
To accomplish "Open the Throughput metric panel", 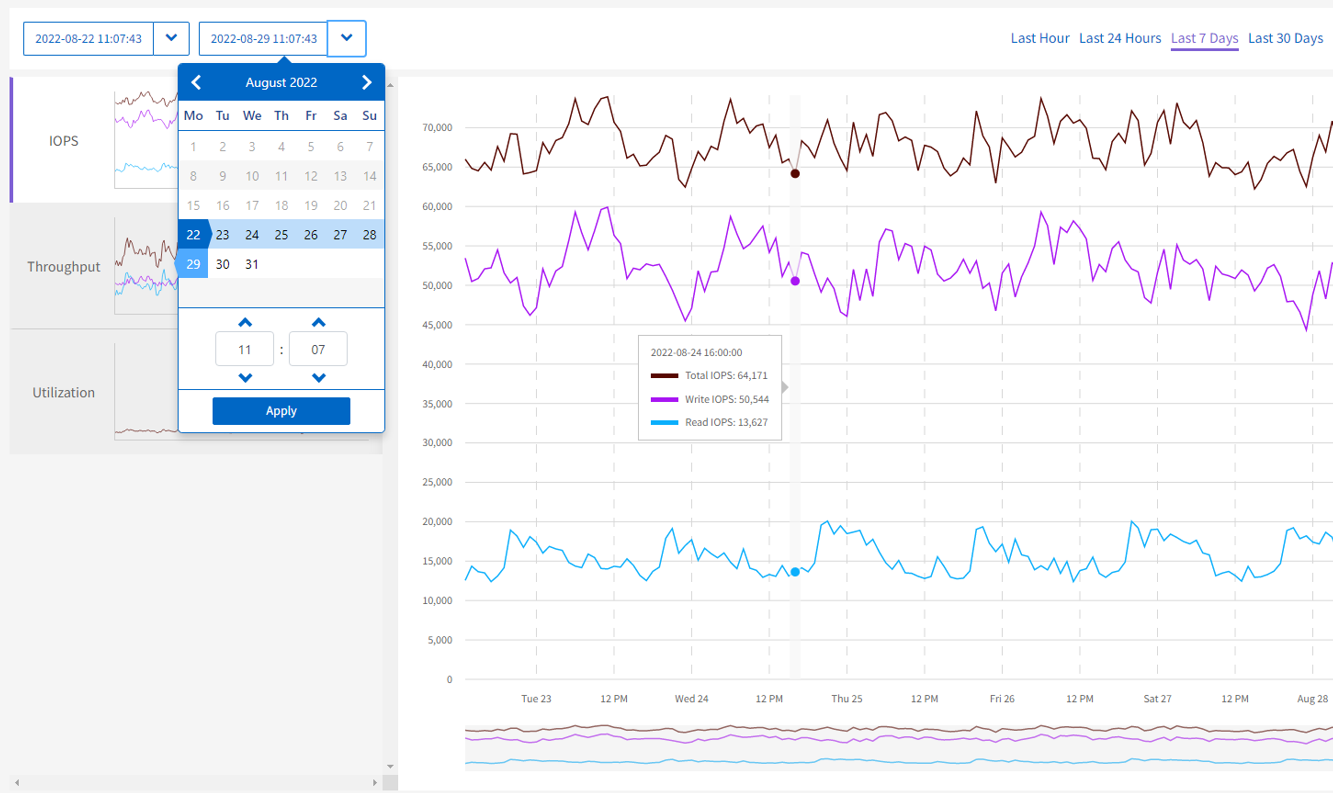I will coord(64,267).
